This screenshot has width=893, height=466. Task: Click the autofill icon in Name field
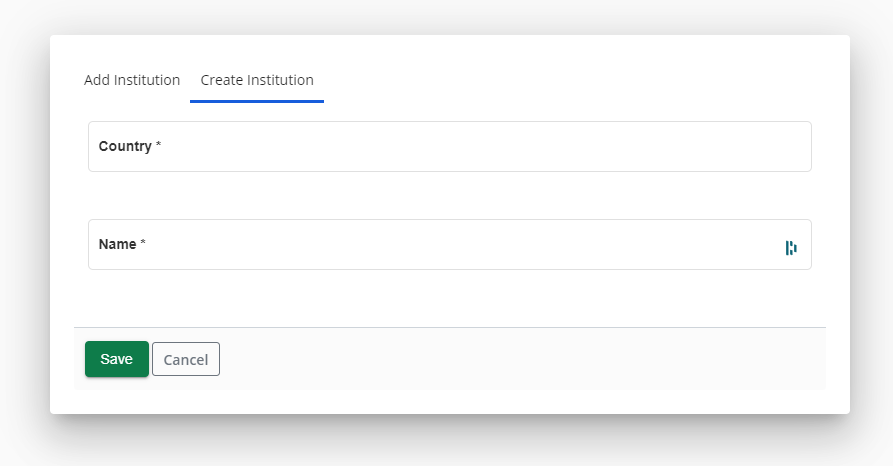[791, 248]
